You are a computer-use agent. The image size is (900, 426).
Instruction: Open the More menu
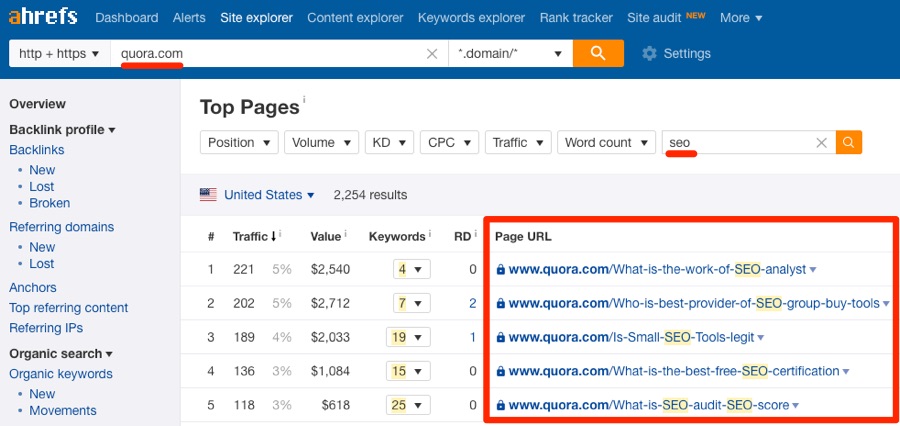pos(741,18)
